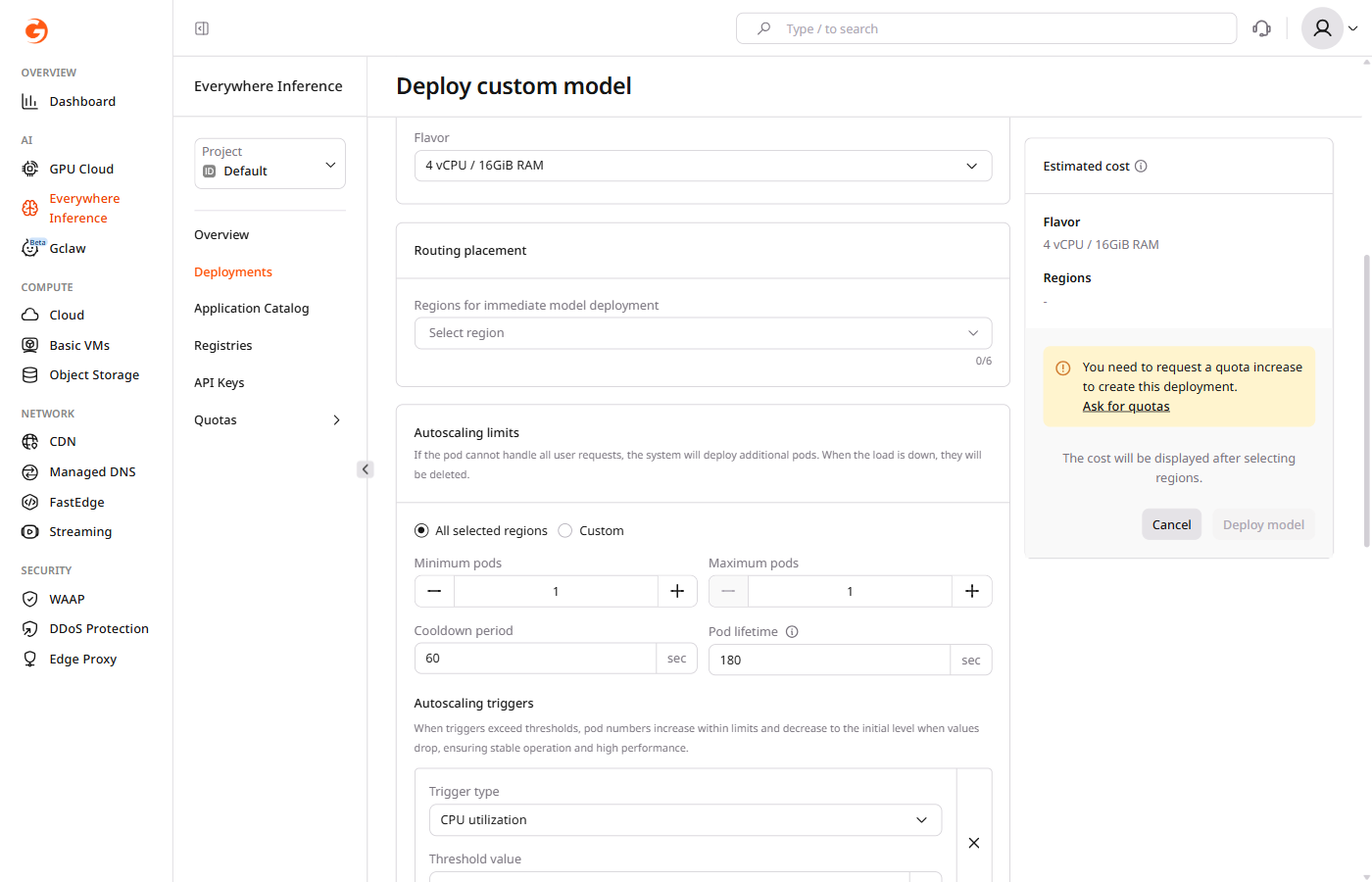Click the FastEdge icon
Screen dimensions: 1372x882
30,502
